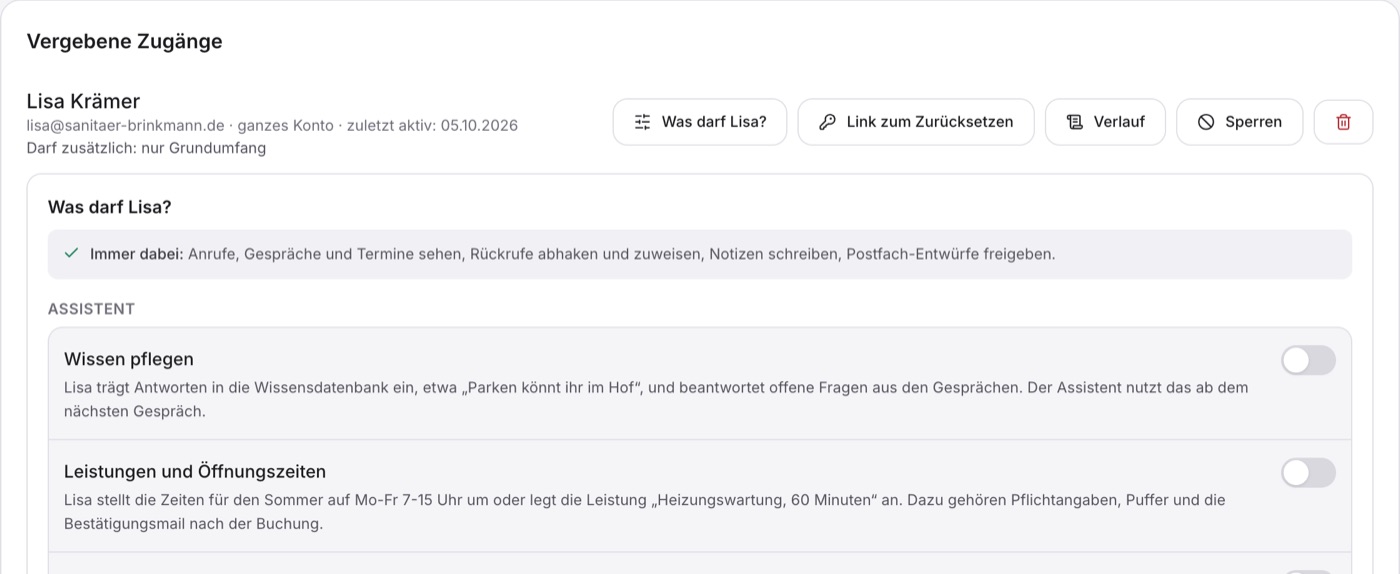This screenshot has width=1400, height=574.
Task: Click the Vergebene Zugänge heading
Action: point(124,41)
